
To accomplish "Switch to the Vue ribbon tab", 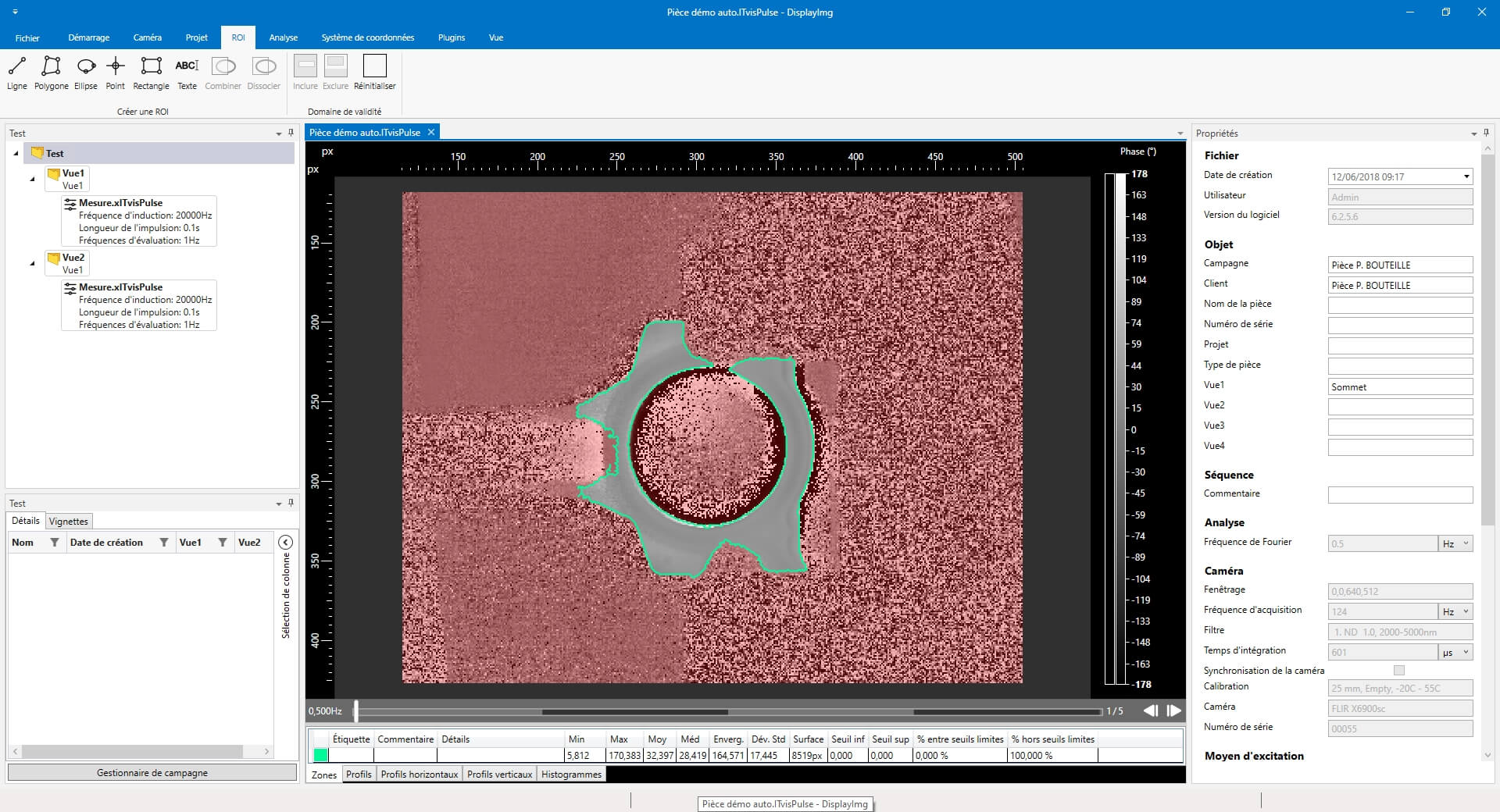I will click(496, 37).
